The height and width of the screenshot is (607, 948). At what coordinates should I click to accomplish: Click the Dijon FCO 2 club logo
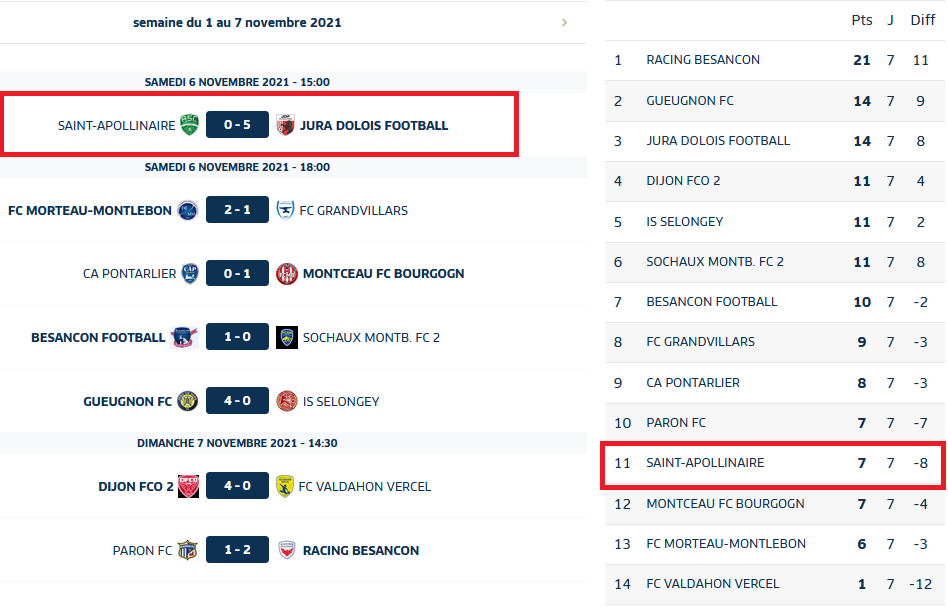[x=188, y=486]
